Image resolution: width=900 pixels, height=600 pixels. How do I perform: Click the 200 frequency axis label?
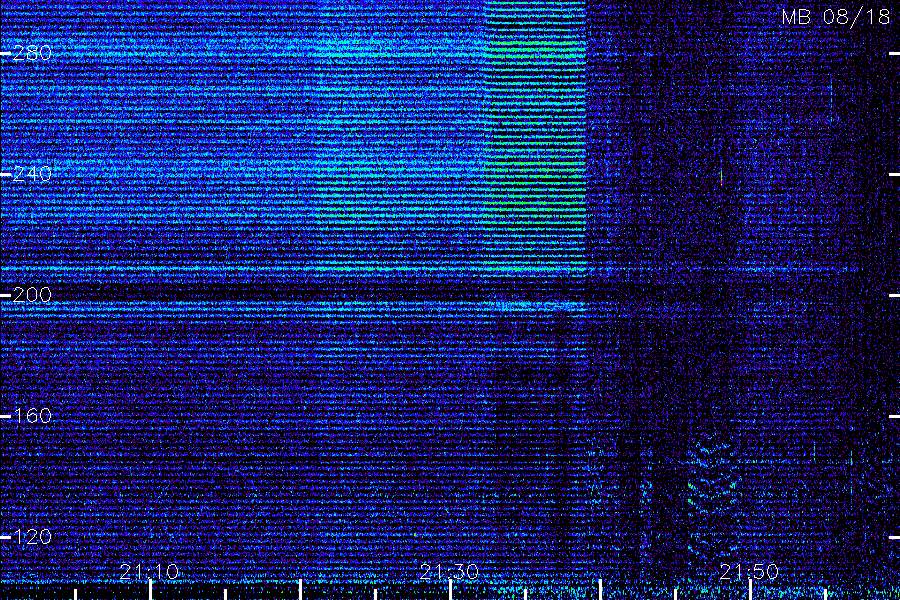tap(32, 295)
